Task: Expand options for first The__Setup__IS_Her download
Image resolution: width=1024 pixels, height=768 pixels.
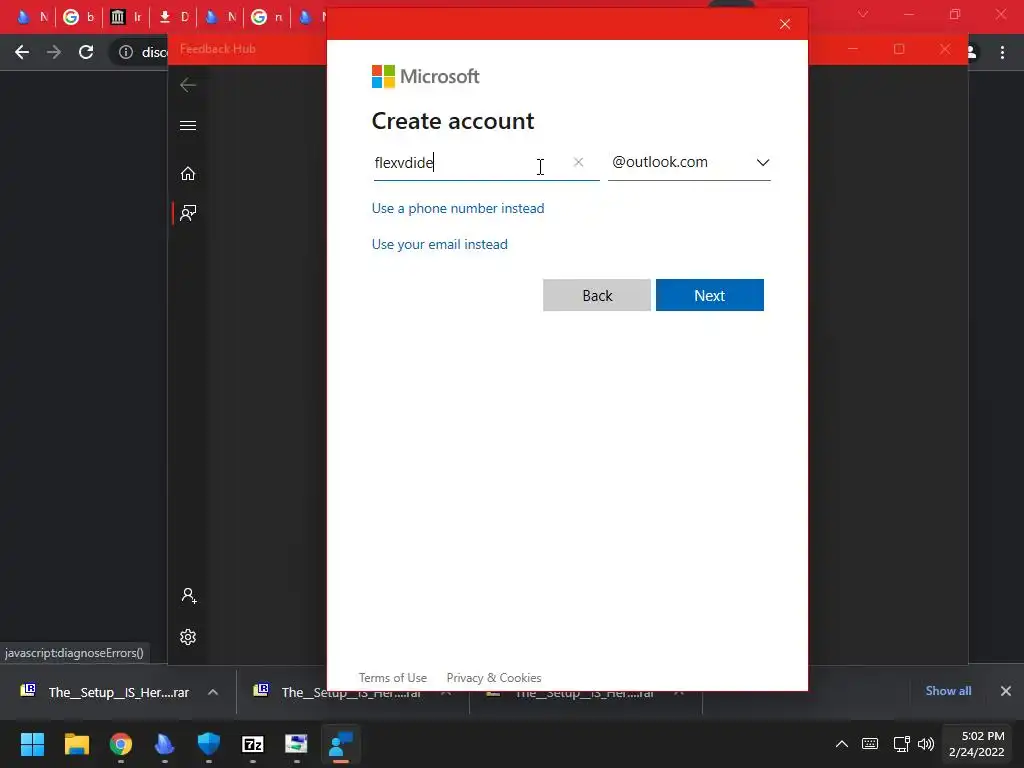Action: tap(213, 692)
